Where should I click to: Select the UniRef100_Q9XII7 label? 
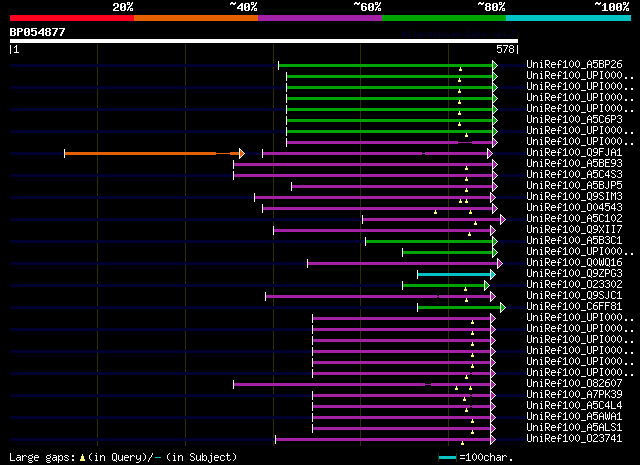pos(574,229)
